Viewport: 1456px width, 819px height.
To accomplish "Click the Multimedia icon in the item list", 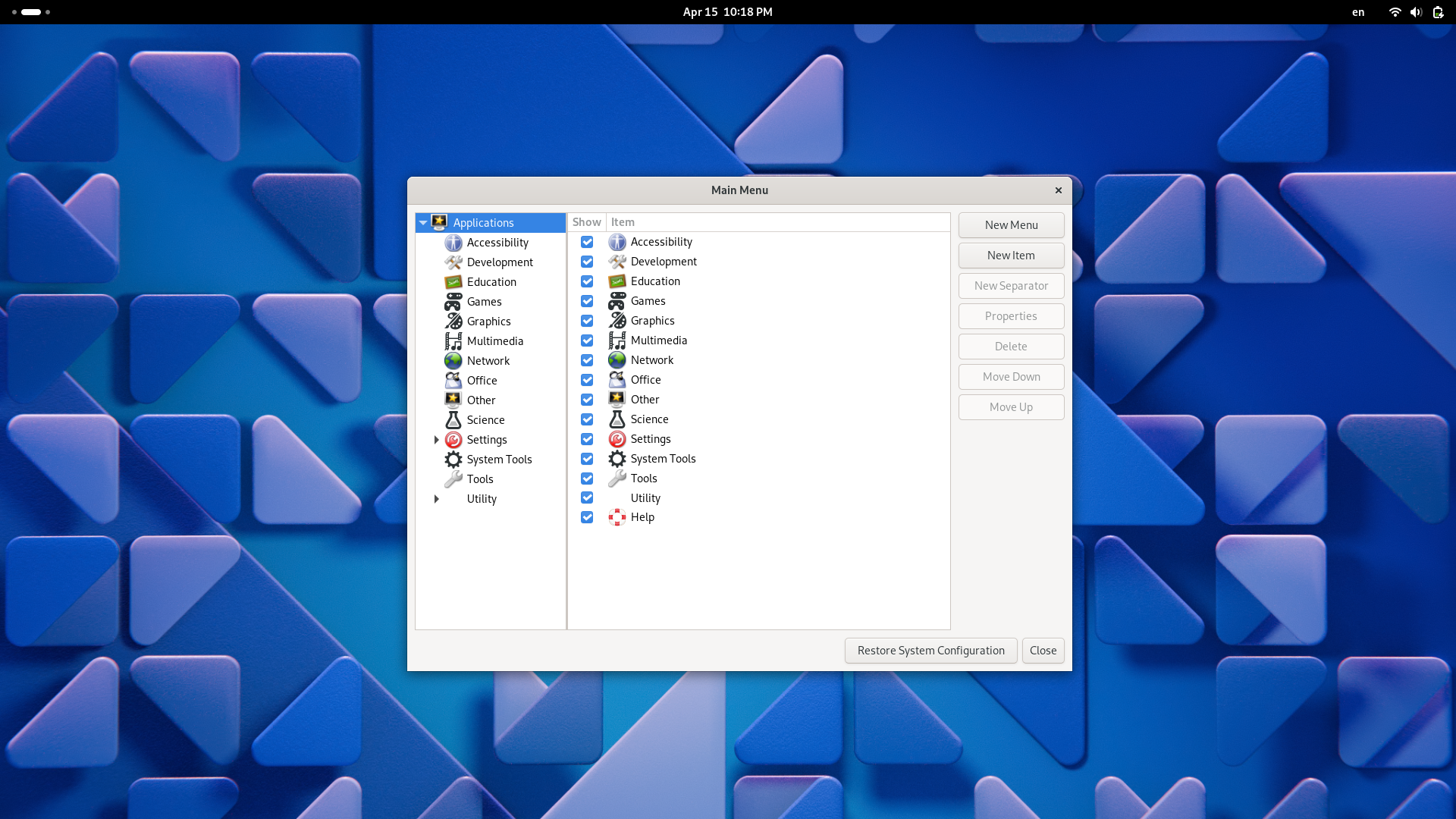I will pyautogui.click(x=617, y=340).
